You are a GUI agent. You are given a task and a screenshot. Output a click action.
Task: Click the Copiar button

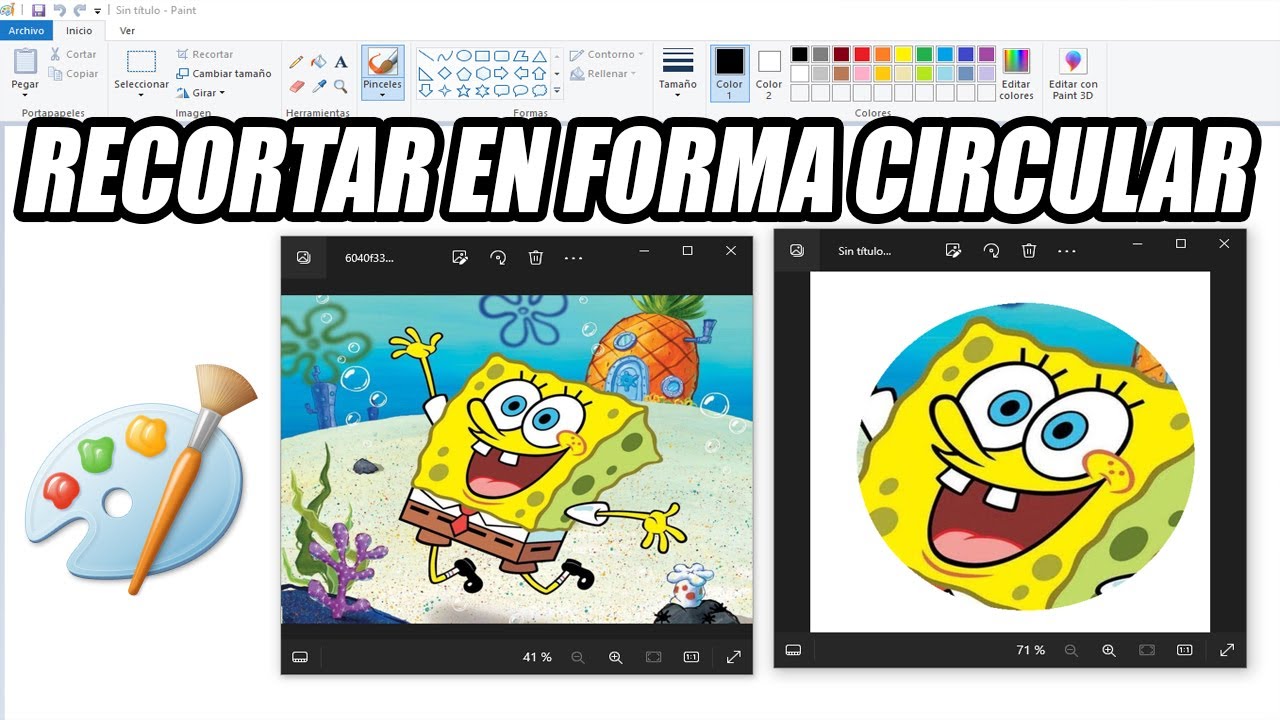click(74, 74)
